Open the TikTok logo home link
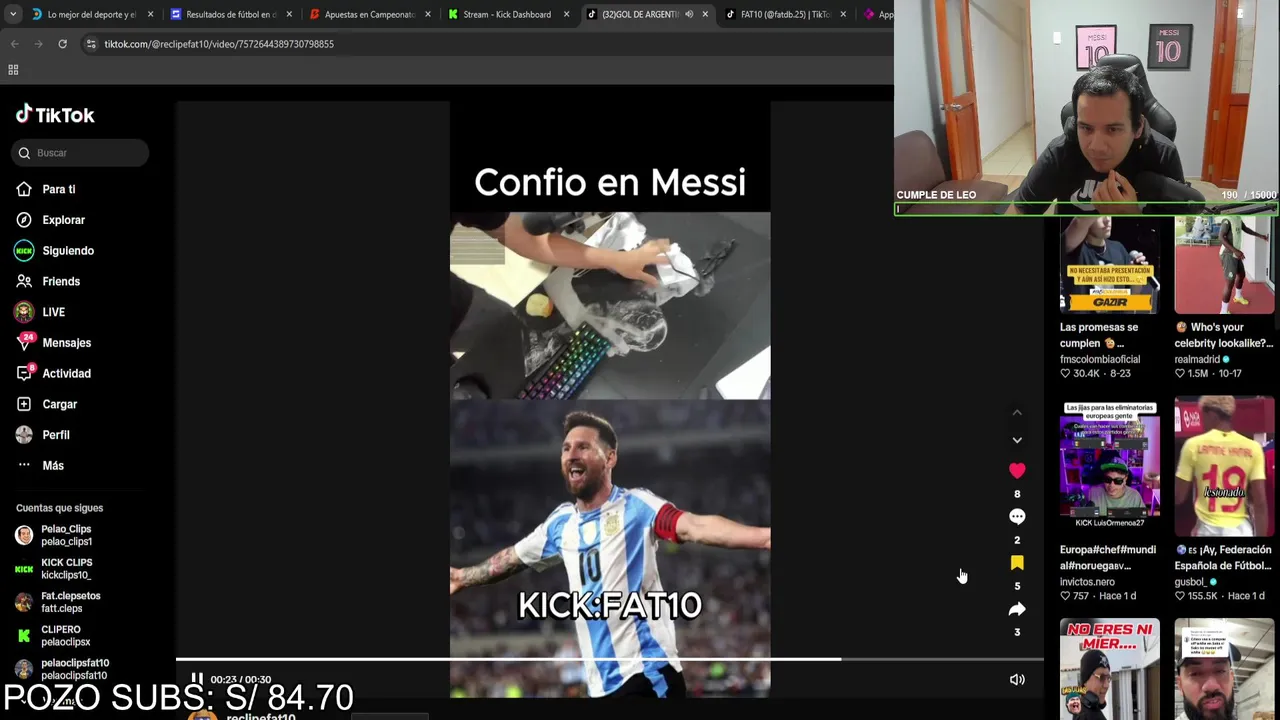1280x720 pixels. [55, 114]
